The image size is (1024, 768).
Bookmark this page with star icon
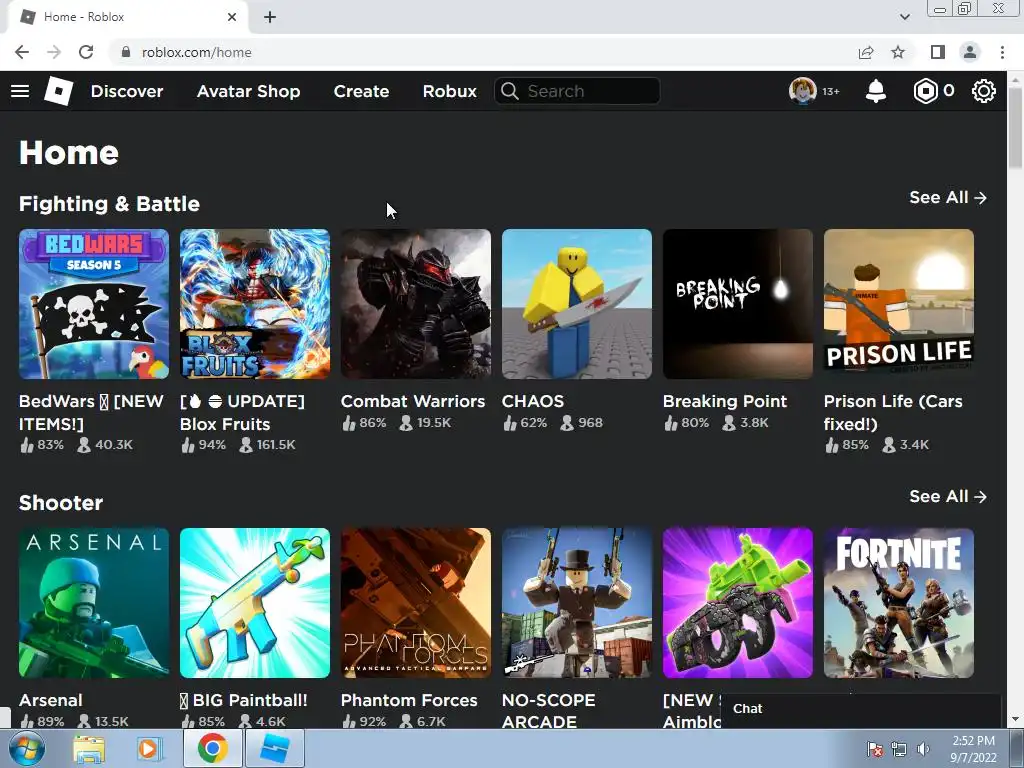[898, 52]
